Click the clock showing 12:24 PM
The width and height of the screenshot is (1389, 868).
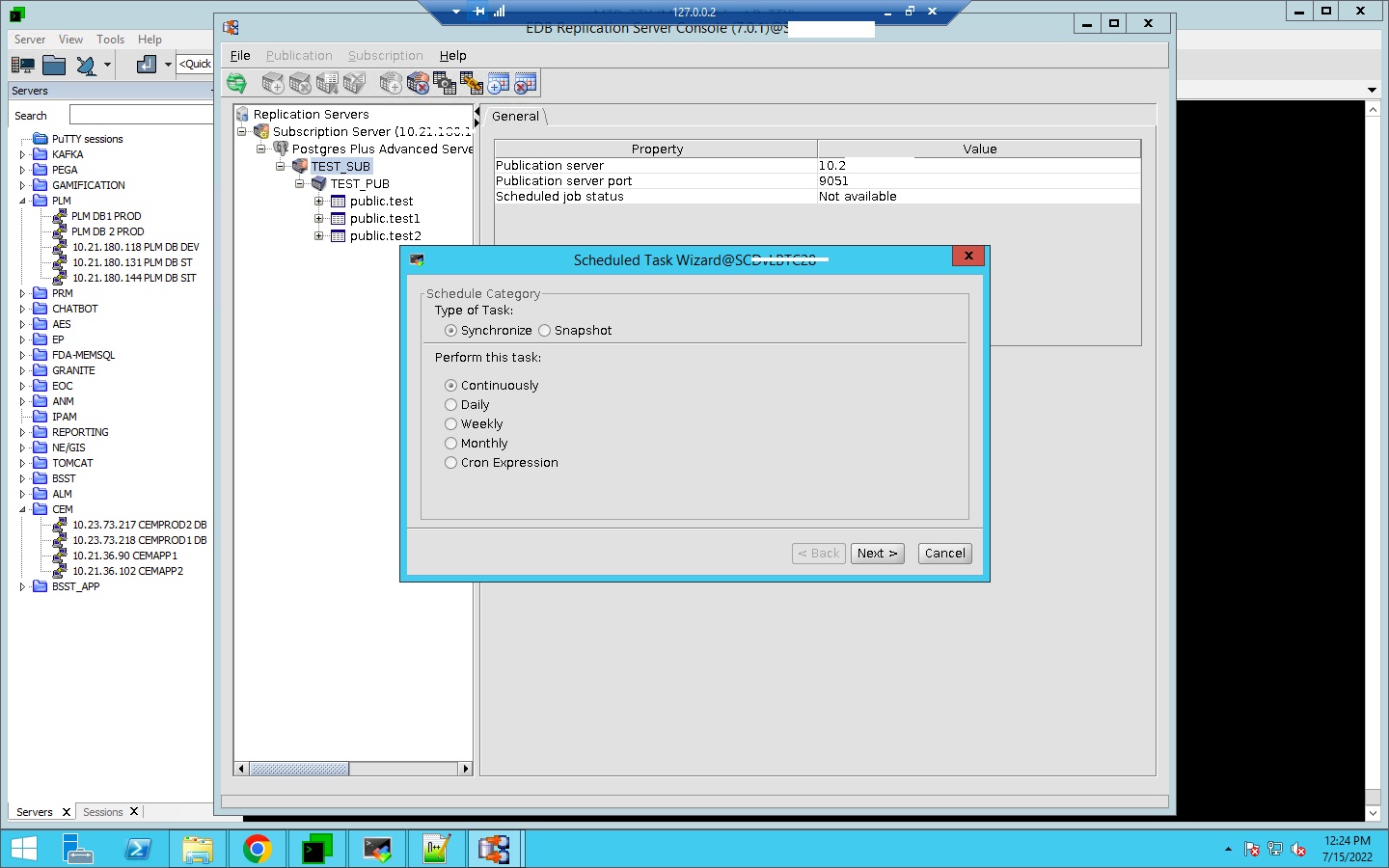click(x=1348, y=841)
